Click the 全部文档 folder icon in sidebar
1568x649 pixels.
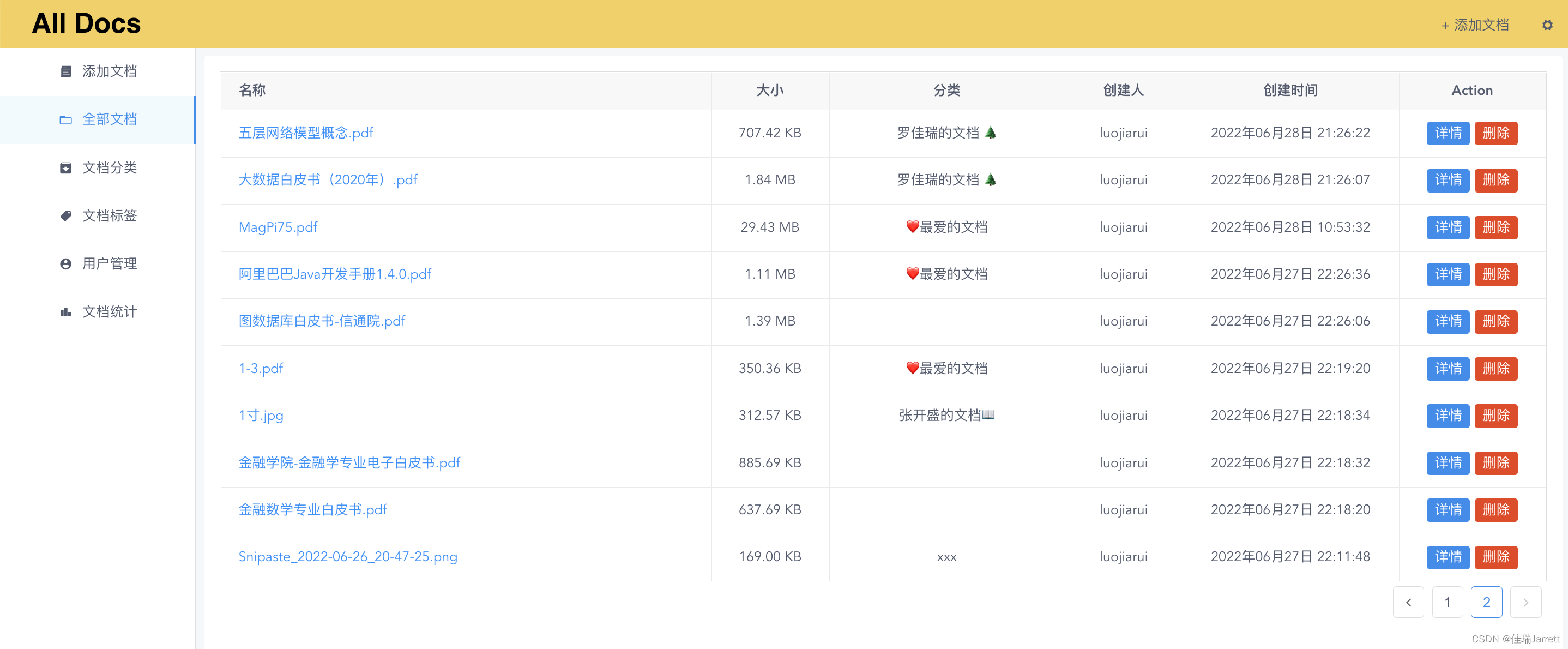point(66,119)
